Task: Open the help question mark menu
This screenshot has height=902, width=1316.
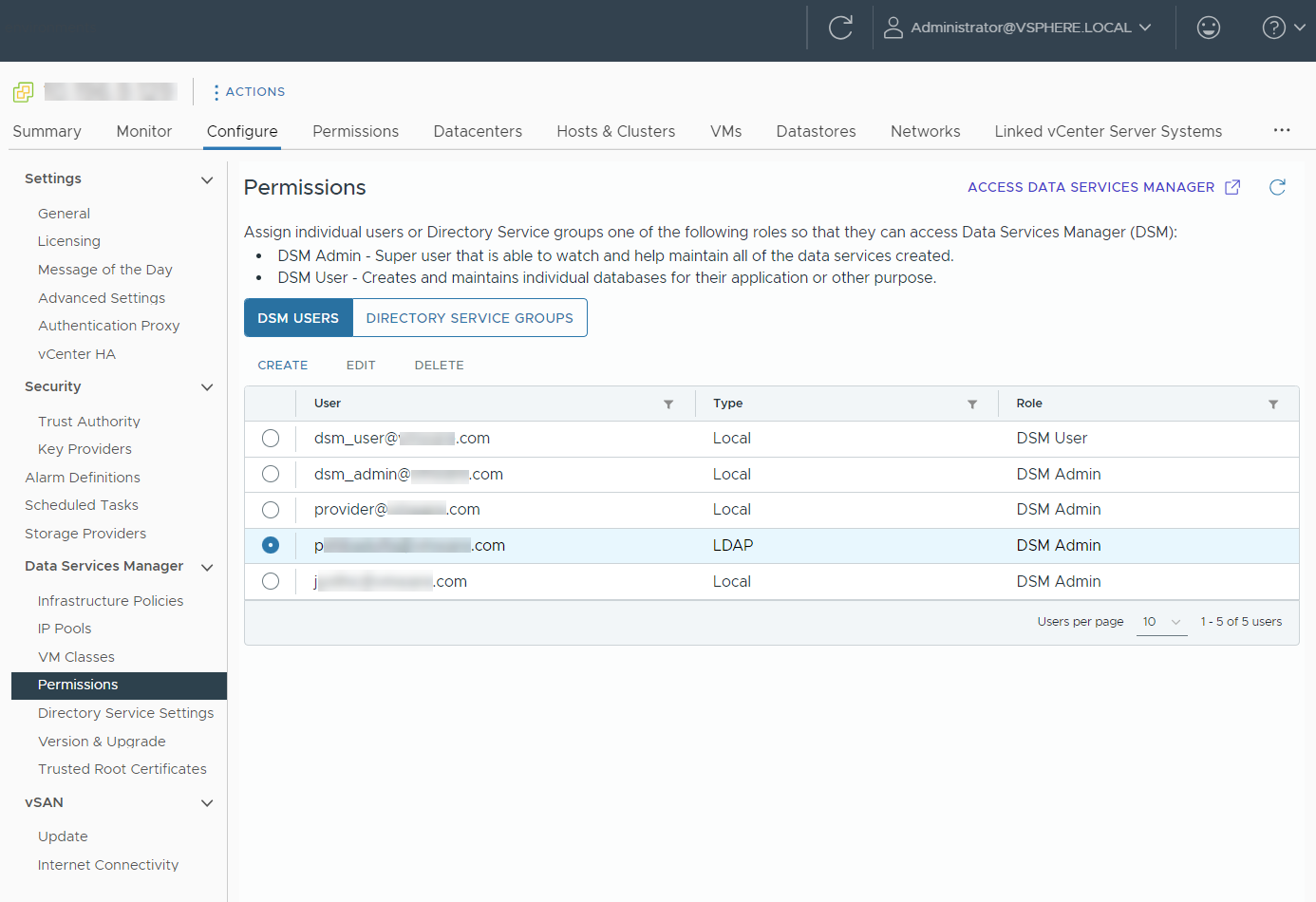Action: point(1284,28)
